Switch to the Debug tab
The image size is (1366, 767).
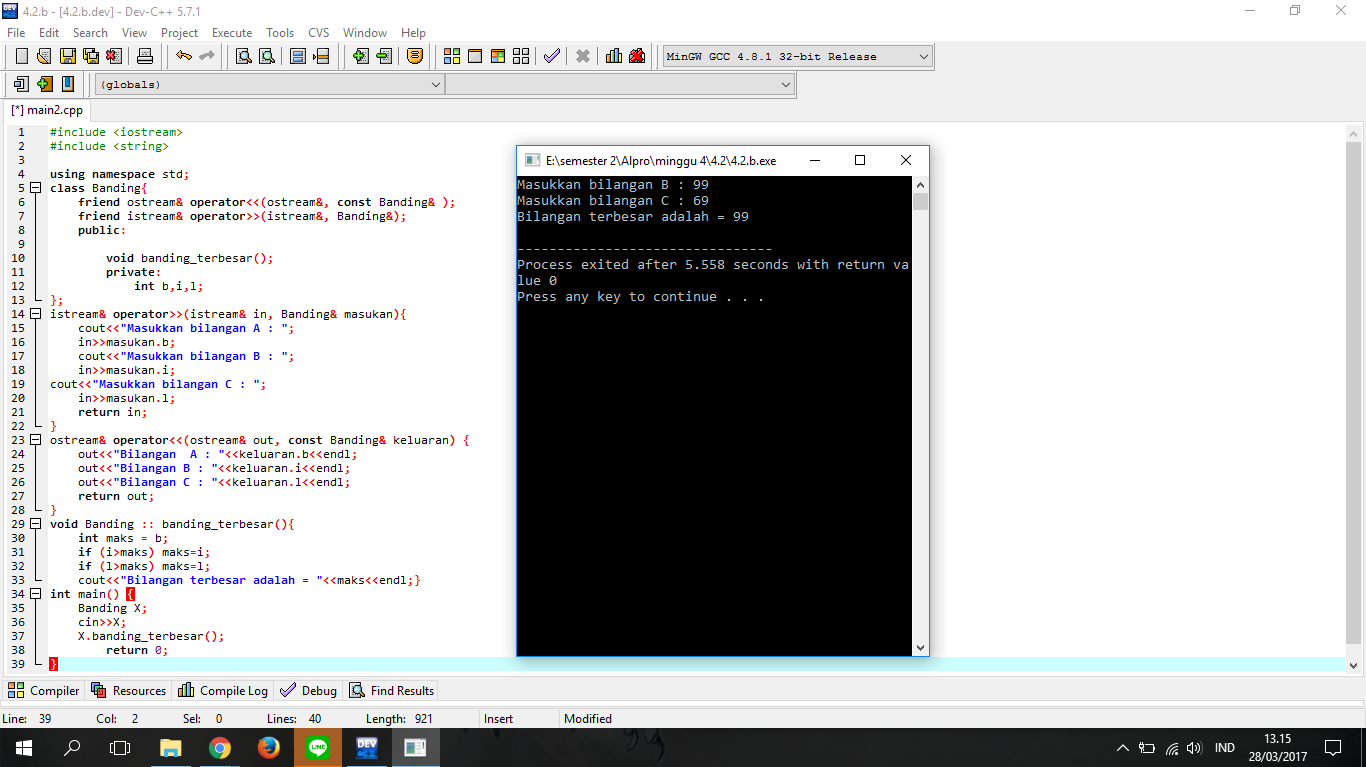coord(309,690)
